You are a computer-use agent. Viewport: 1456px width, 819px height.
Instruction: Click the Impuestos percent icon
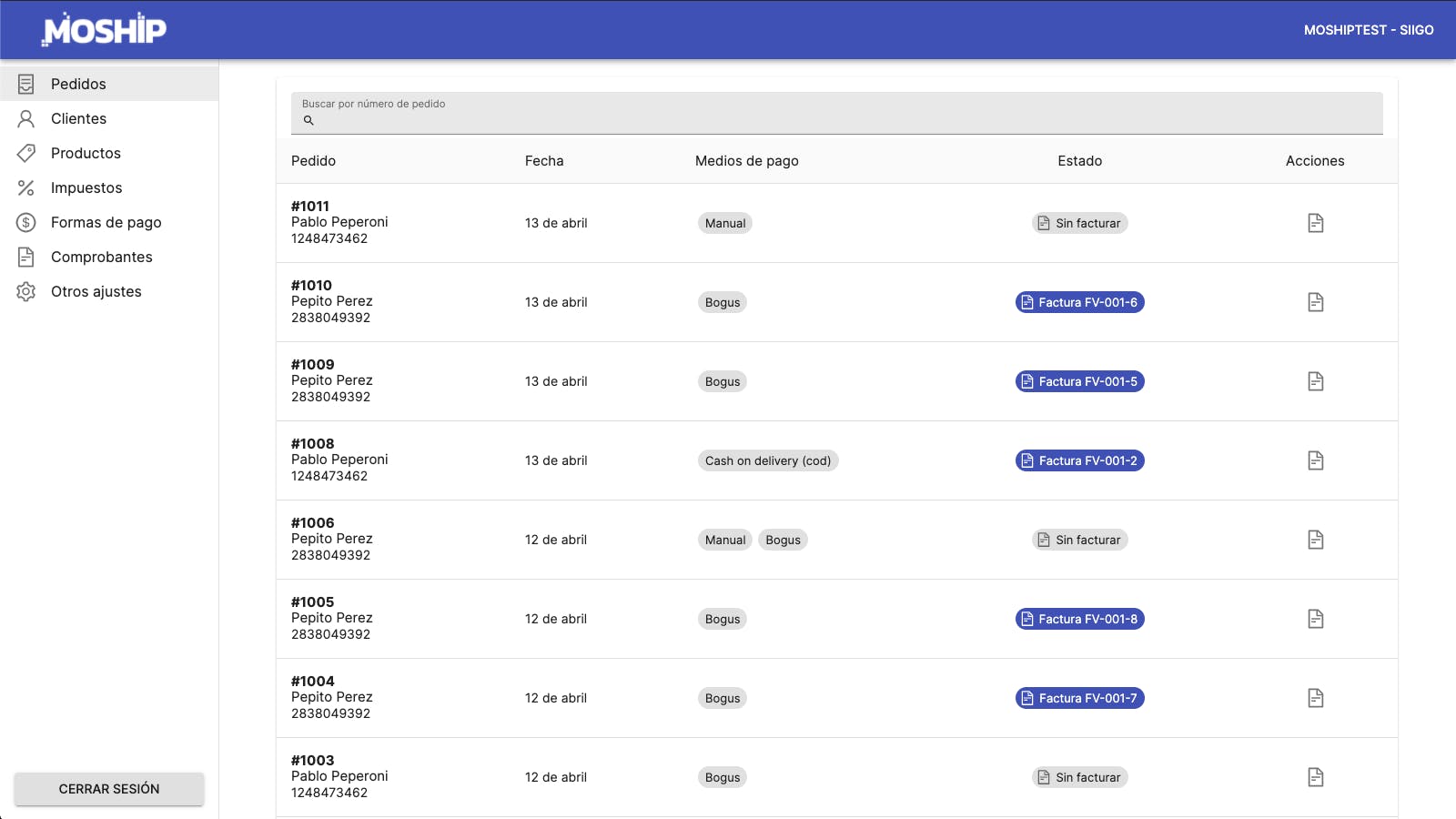[26, 187]
